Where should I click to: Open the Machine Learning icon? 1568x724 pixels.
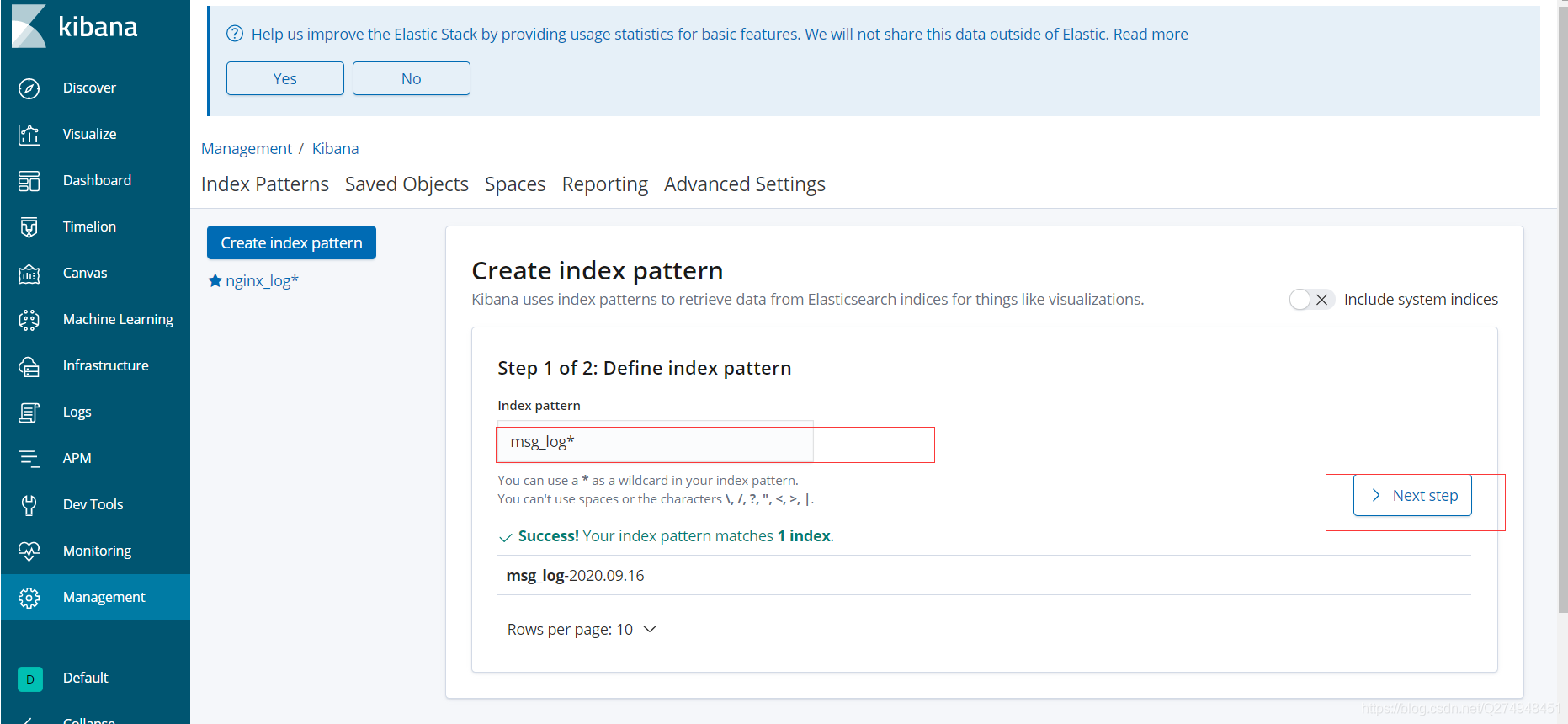pos(29,320)
